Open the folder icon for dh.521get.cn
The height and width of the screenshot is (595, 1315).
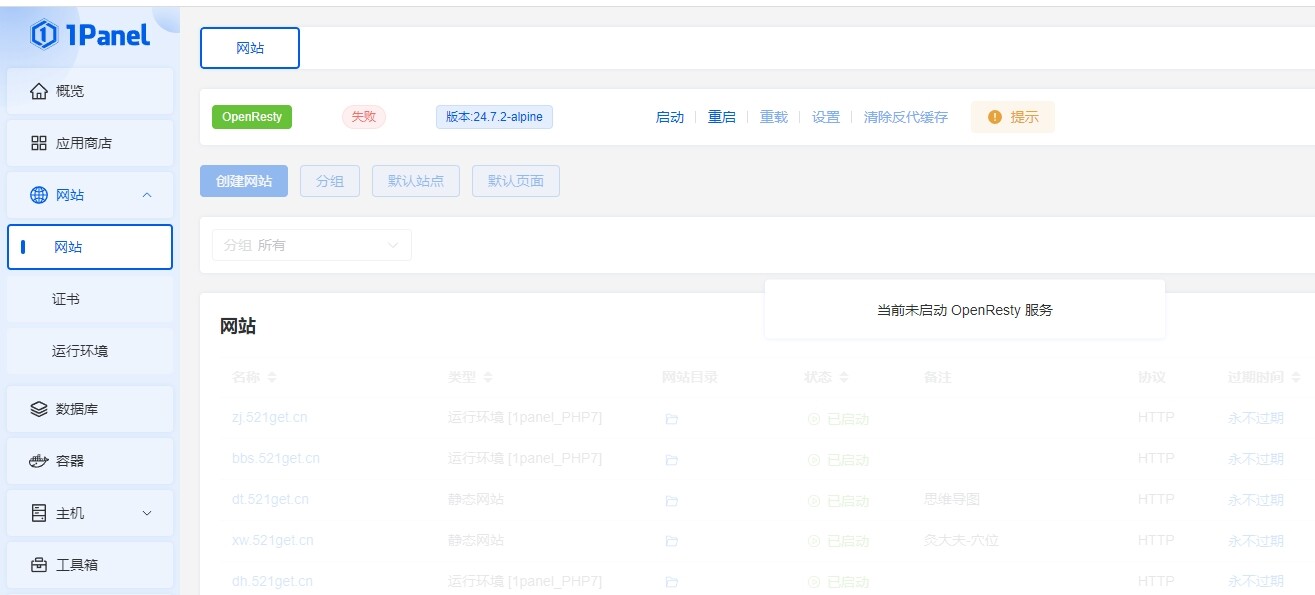pyautogui.click(x=672, y=582)
